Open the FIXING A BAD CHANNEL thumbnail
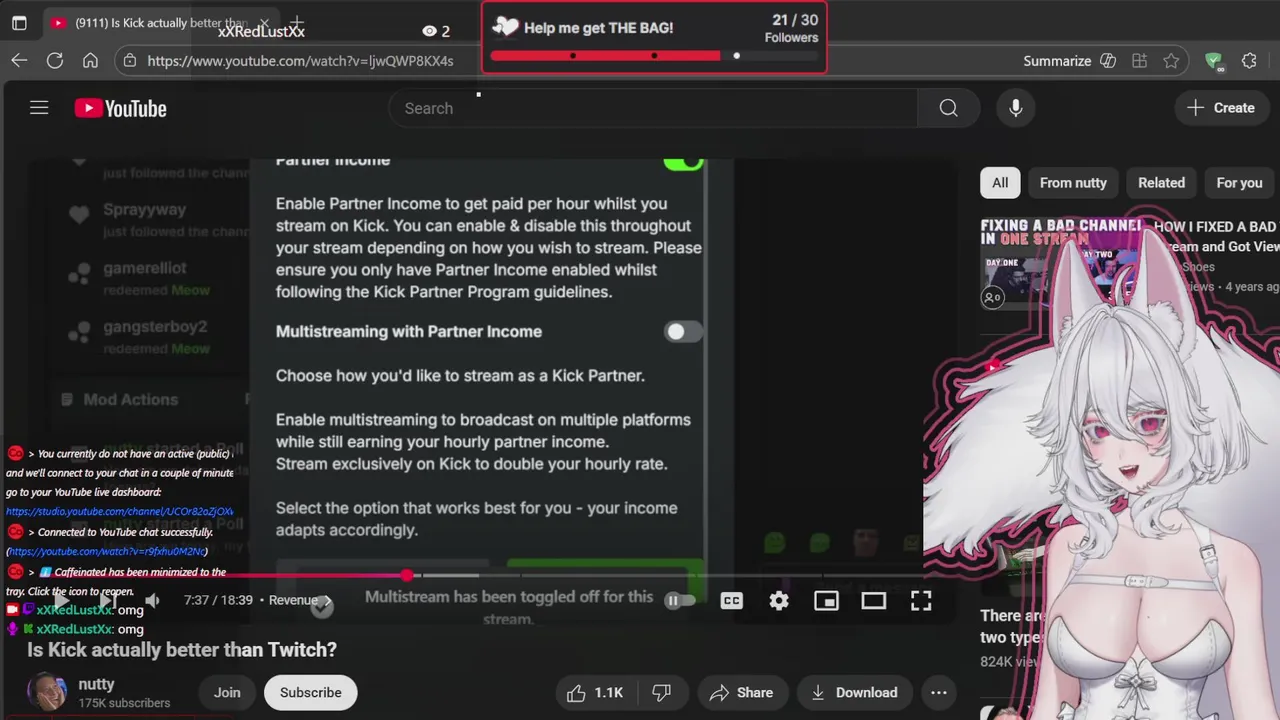Screen dimensions: 1280x720 [x=1062, y=263]
